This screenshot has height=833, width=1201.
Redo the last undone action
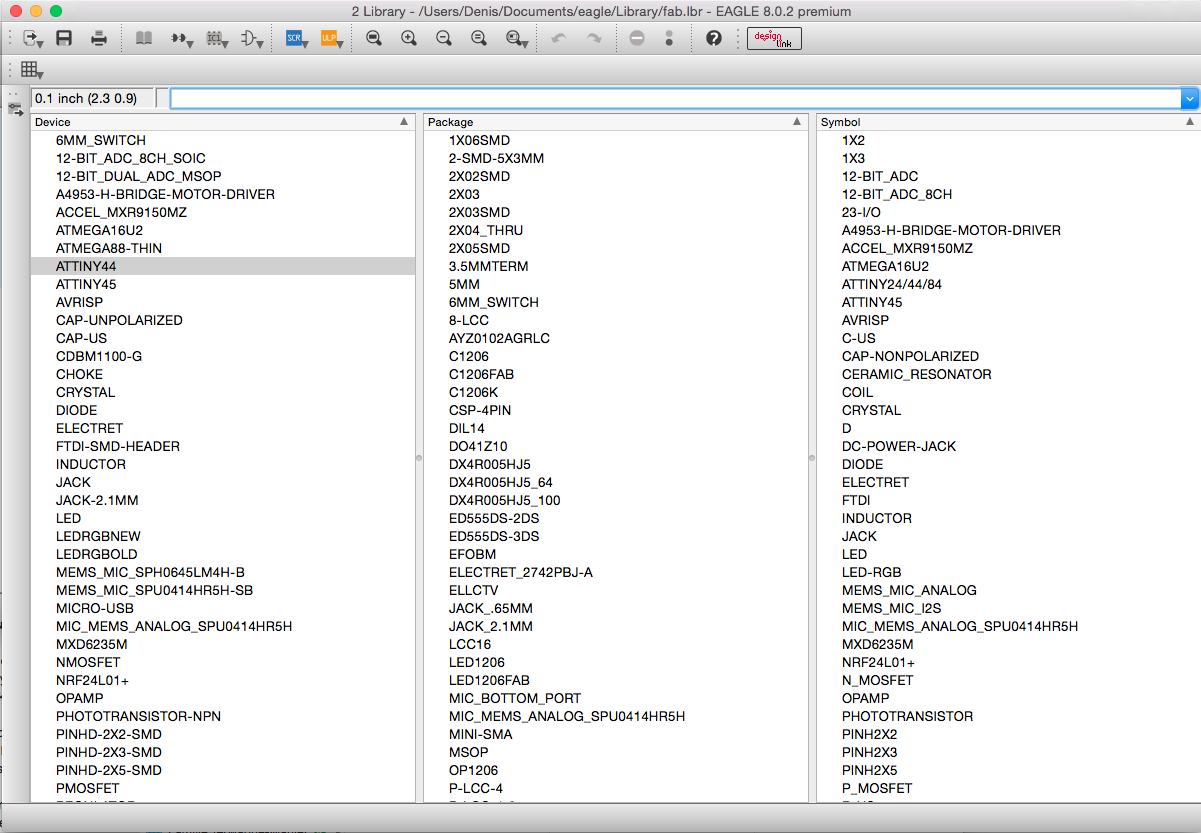(594, 39)
